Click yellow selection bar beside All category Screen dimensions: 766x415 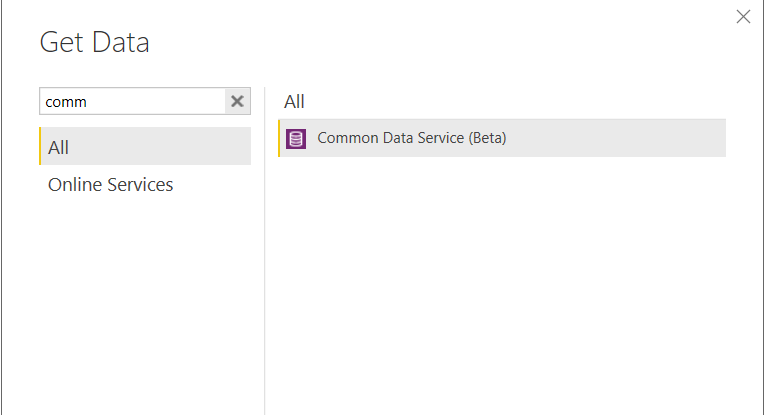coord(40,147)
